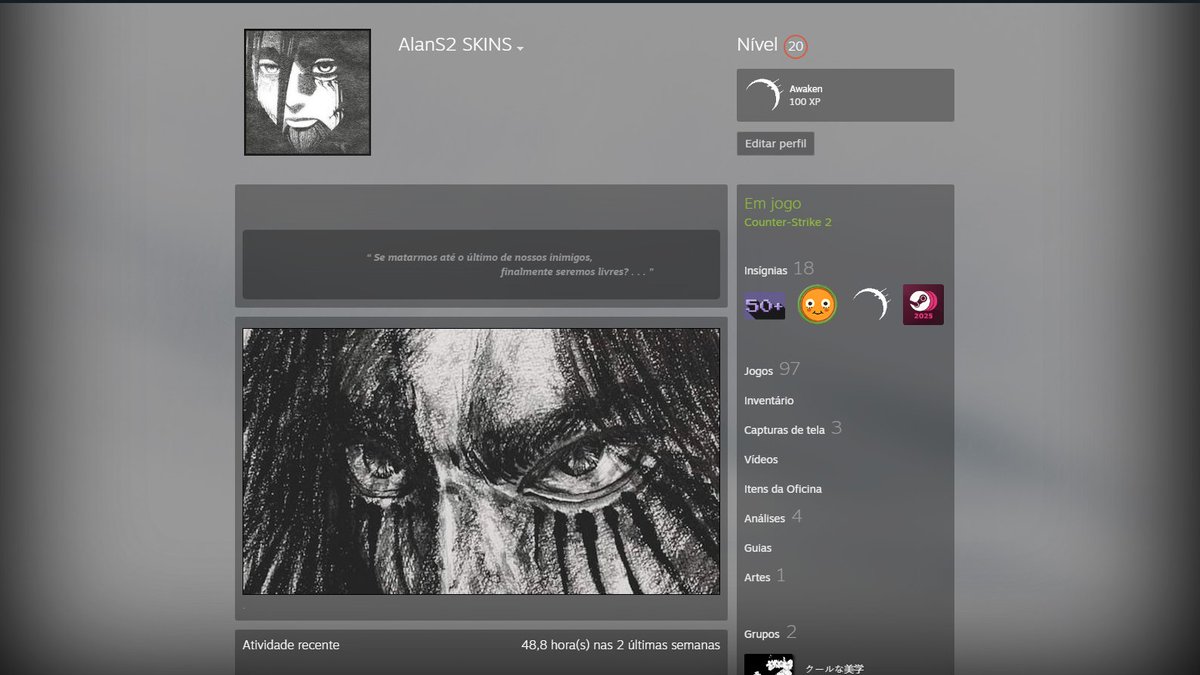Click the 48,8 hora(s) playtime text
Image resolution: width=1200 pixels, height=675 pixels.
[620, 645]
